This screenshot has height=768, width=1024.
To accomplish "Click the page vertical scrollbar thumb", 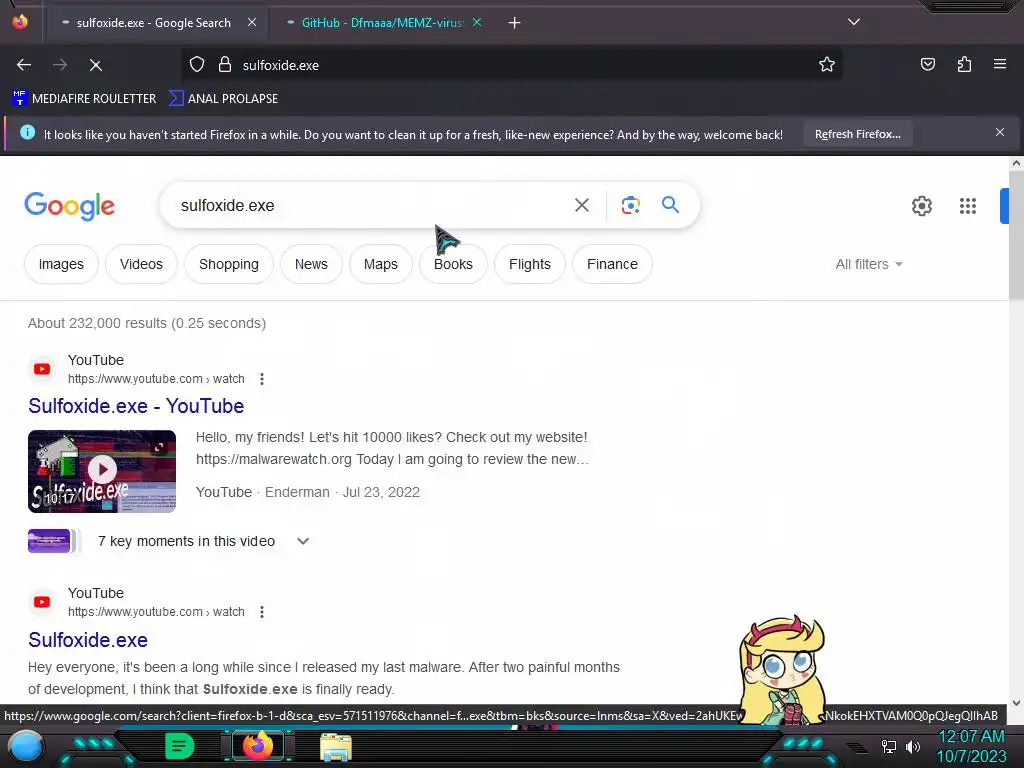I will click(x=1016, y=235).
